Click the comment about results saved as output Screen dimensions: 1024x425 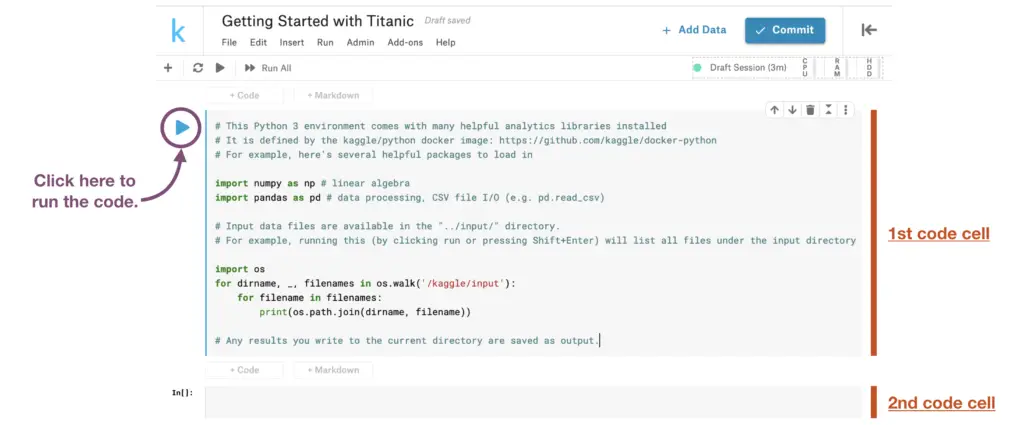pos(406,341)
